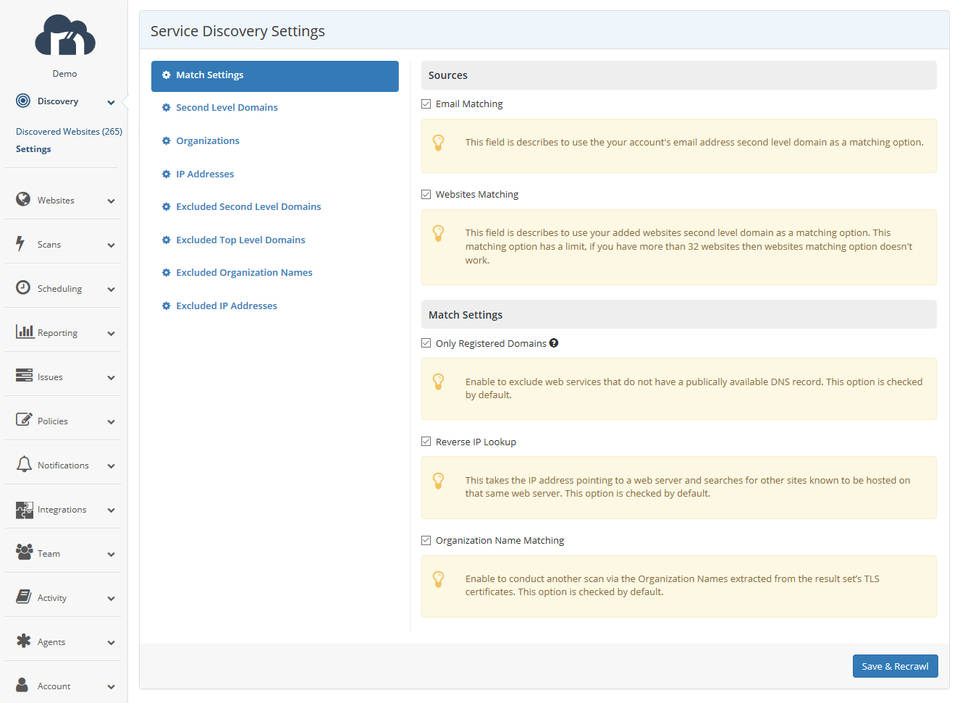This screenshot has width=960, height=703.
Task: Click the Notifications bell icon
Action: [24, 465]
